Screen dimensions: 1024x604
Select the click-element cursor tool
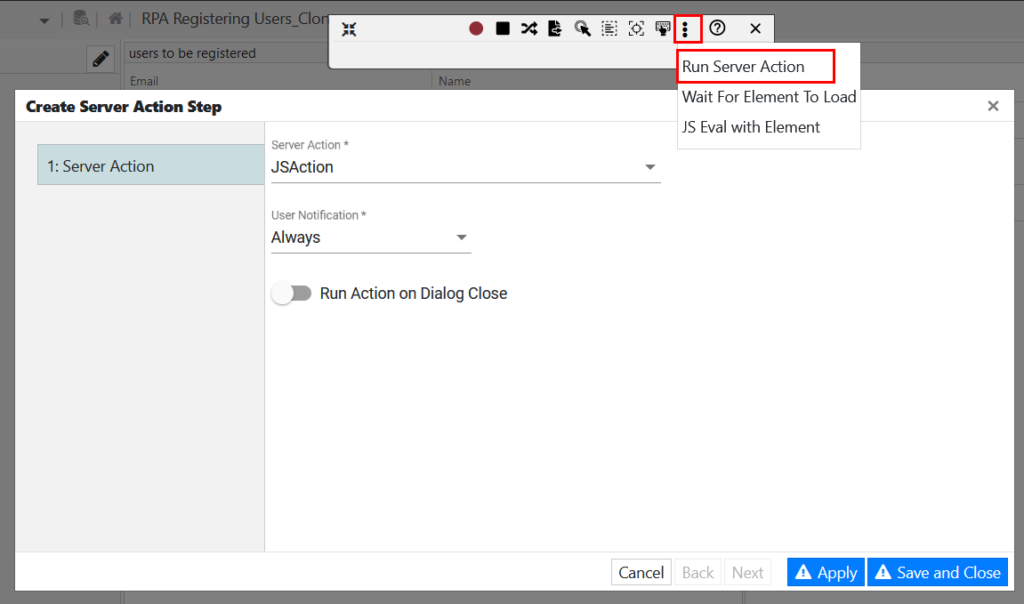(582, 29)
